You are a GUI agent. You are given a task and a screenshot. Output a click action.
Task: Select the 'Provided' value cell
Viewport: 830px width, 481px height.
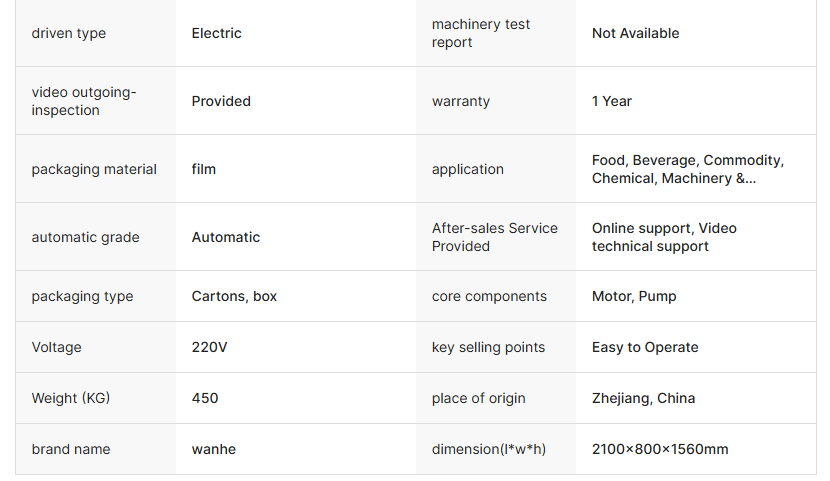[x=221, y=101]
